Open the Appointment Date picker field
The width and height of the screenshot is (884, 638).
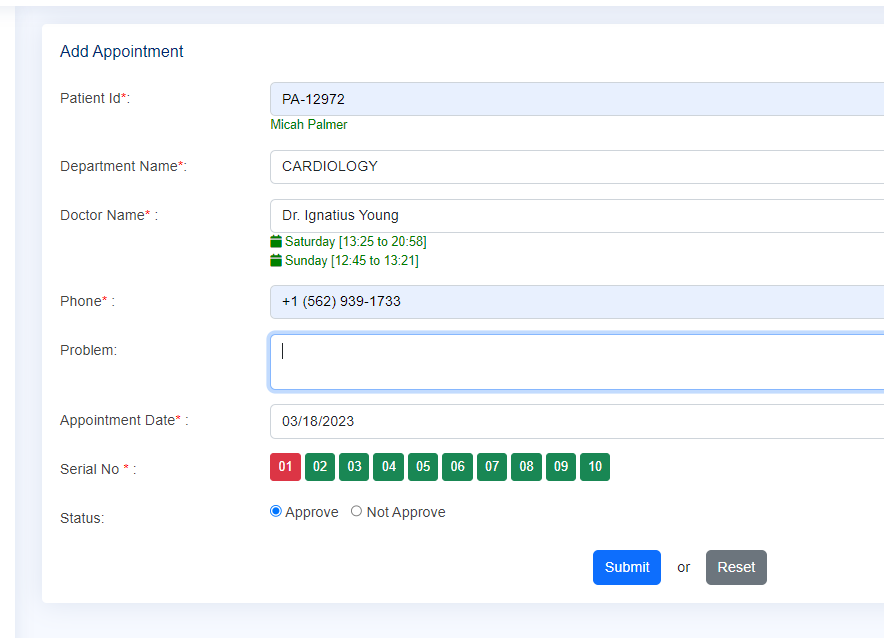(577, 421)
